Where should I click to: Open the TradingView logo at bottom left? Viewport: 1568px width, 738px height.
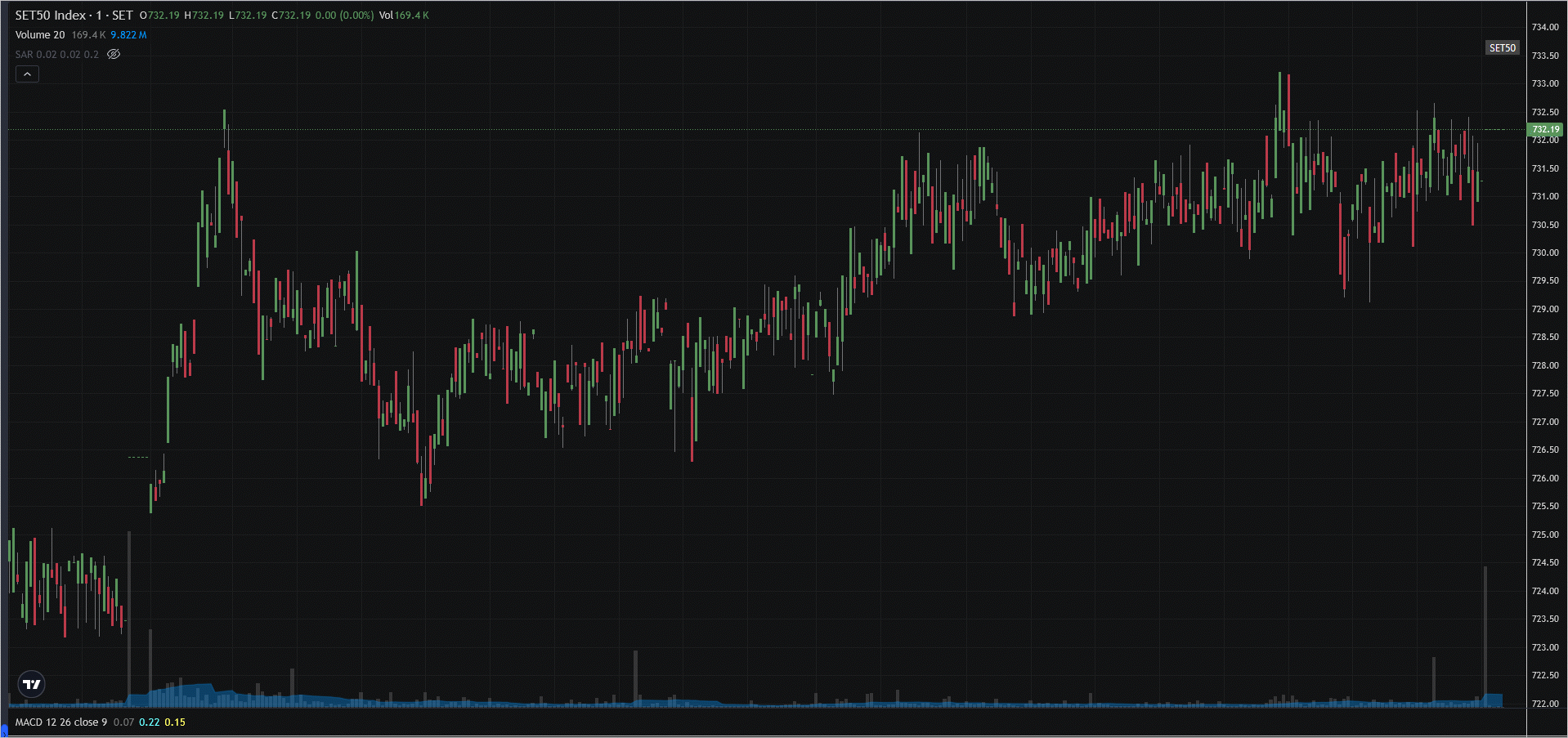pos(31,684)
